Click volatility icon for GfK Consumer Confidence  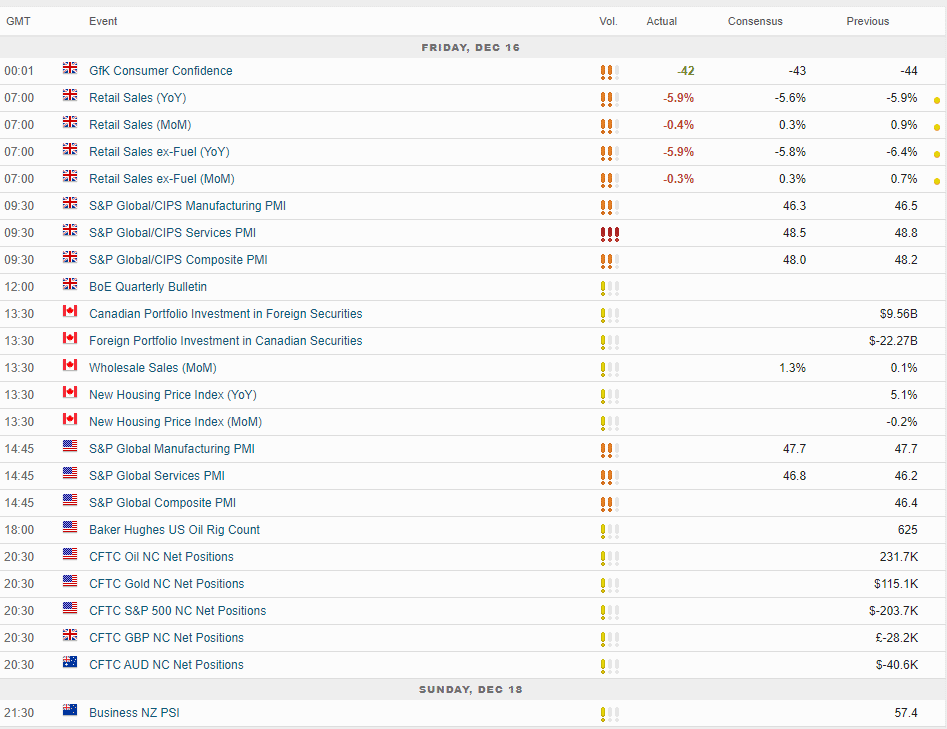610,72
